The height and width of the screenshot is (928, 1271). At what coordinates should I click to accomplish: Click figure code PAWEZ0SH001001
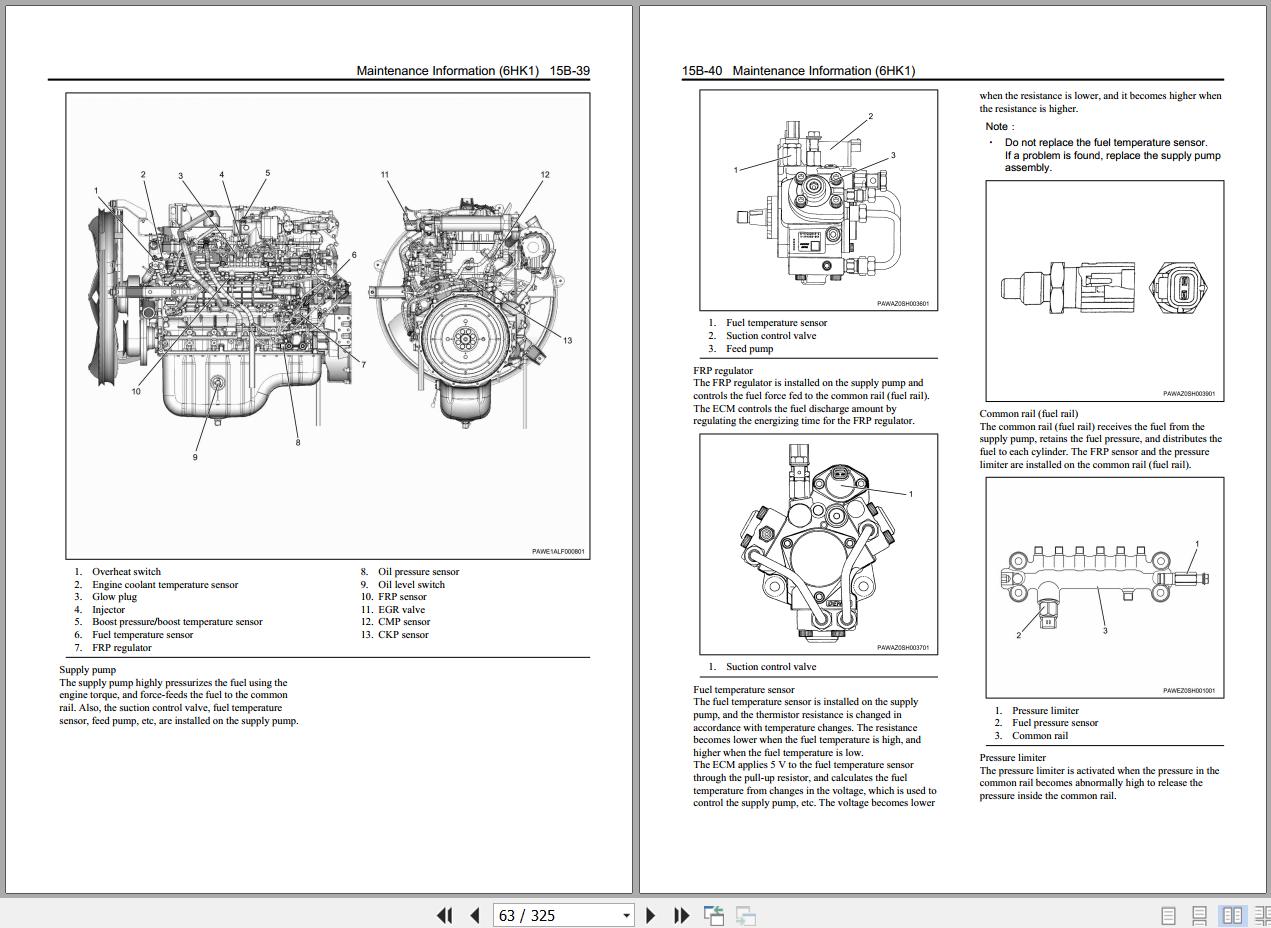(1189, 691)
